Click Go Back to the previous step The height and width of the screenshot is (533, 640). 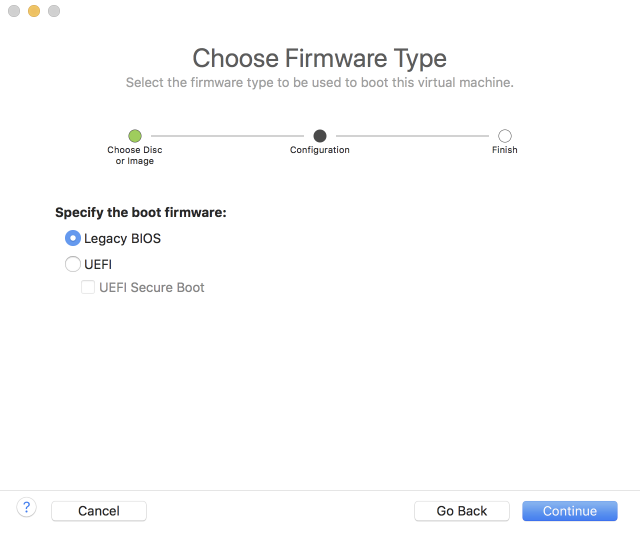coord(462,511)
